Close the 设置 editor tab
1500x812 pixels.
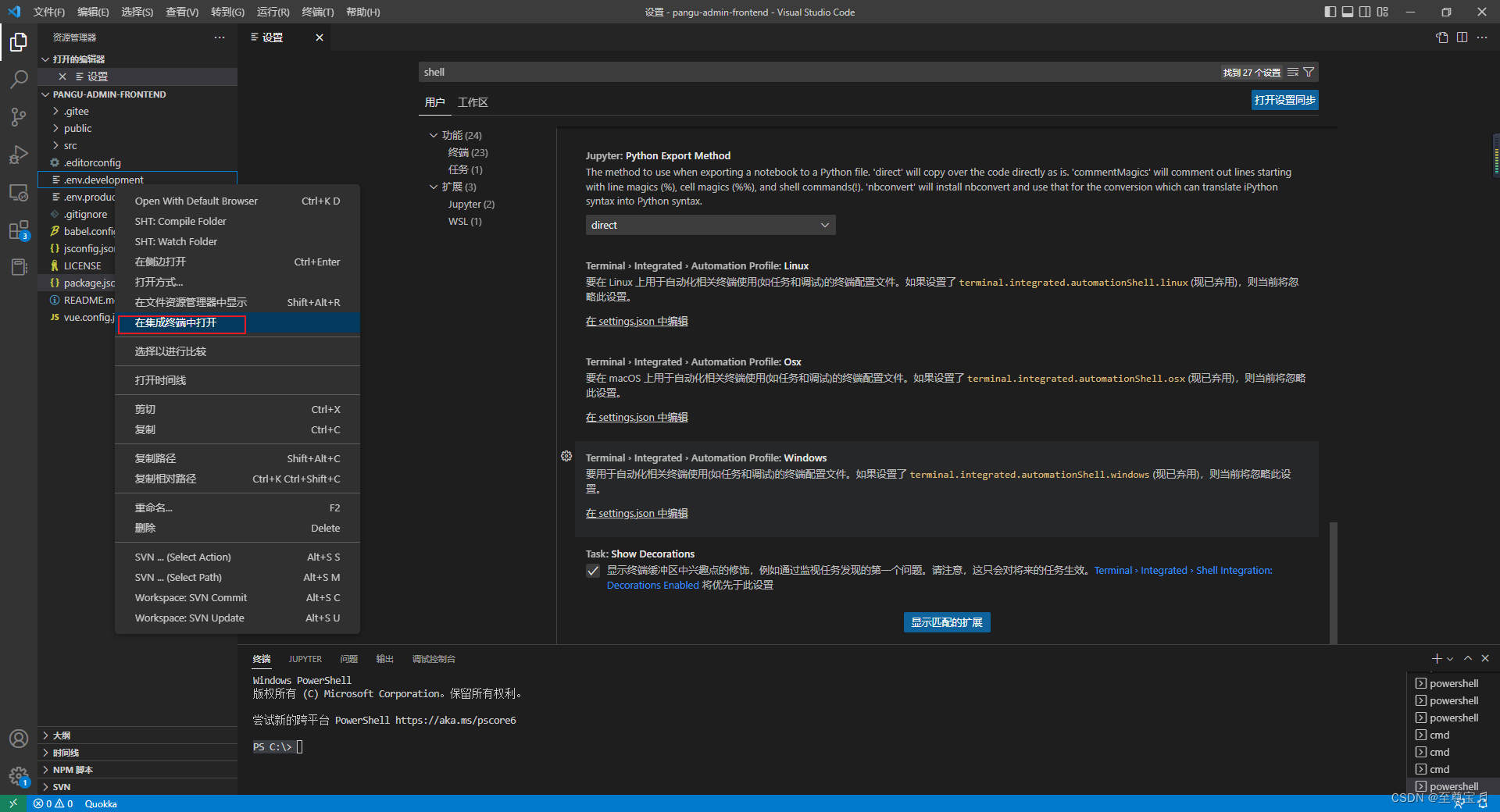click(320, 37)
